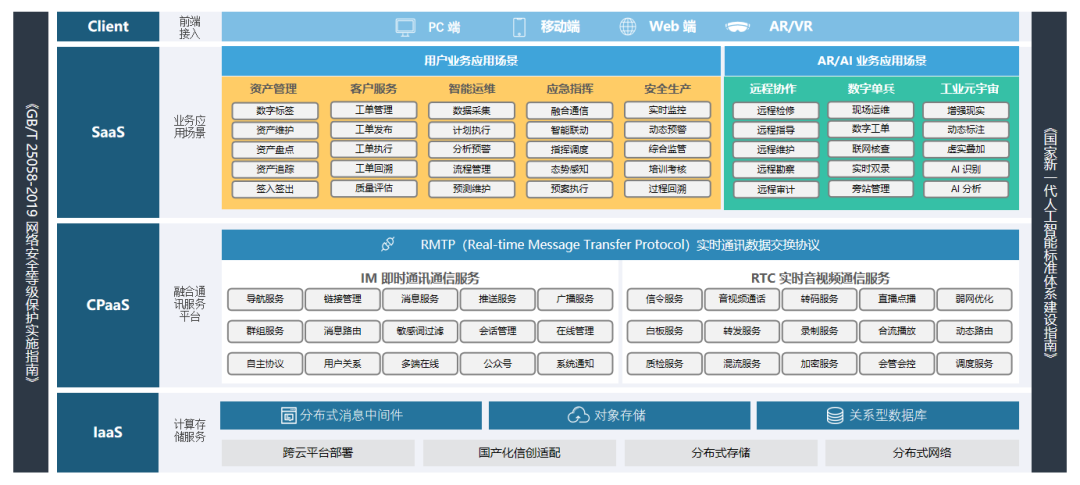Select the CPaaS layer block
1080x485 pixels.
tap(106, 305)
